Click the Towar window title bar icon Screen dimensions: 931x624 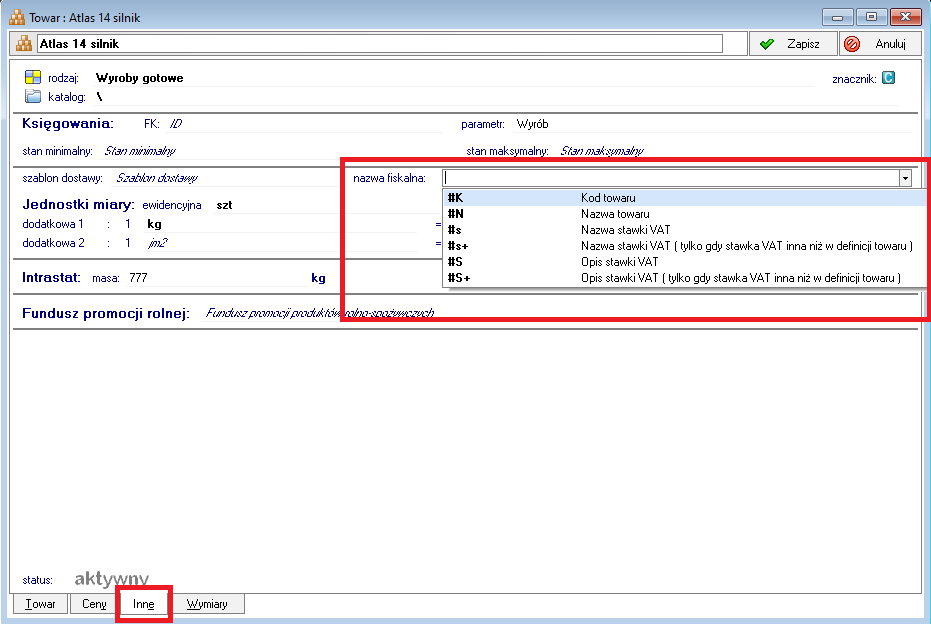pyautogui.click(x=16, y=17)
